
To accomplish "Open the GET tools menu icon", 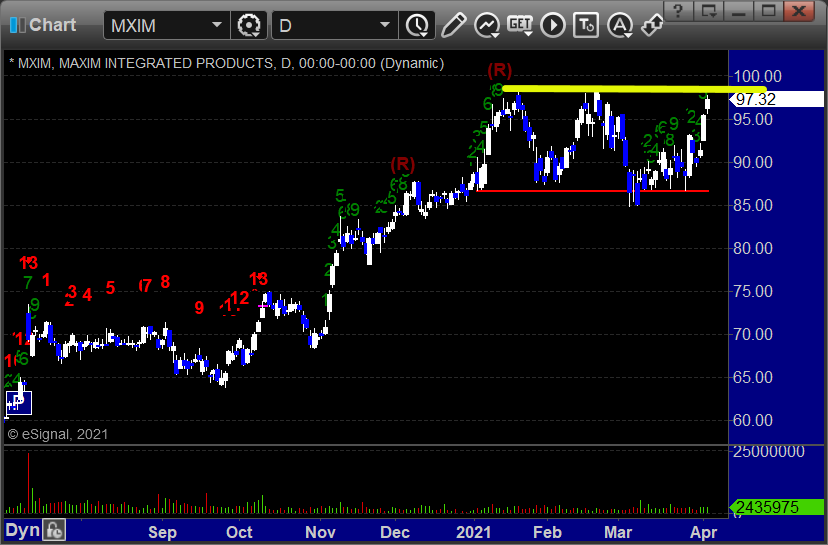I will pos(520,25).
